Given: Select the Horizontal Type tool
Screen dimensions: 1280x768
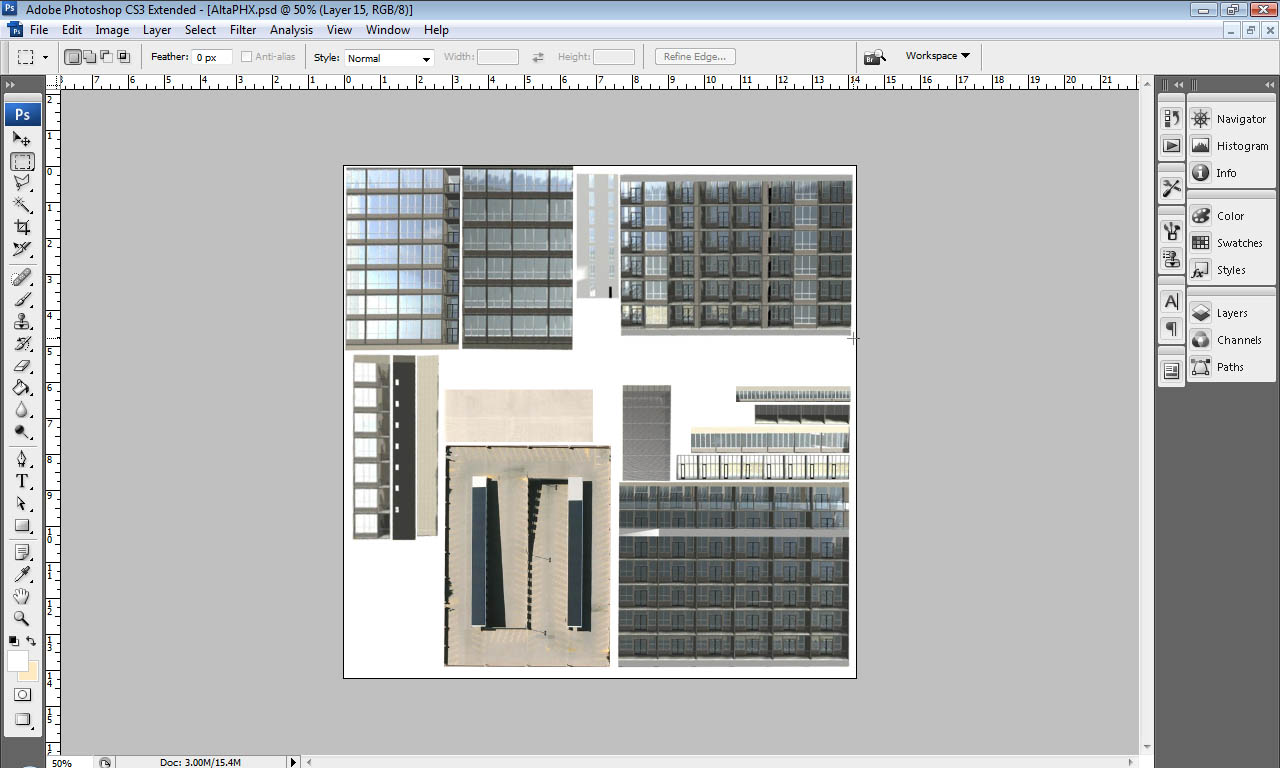Looking at the screenshot, I should point(21,481).
